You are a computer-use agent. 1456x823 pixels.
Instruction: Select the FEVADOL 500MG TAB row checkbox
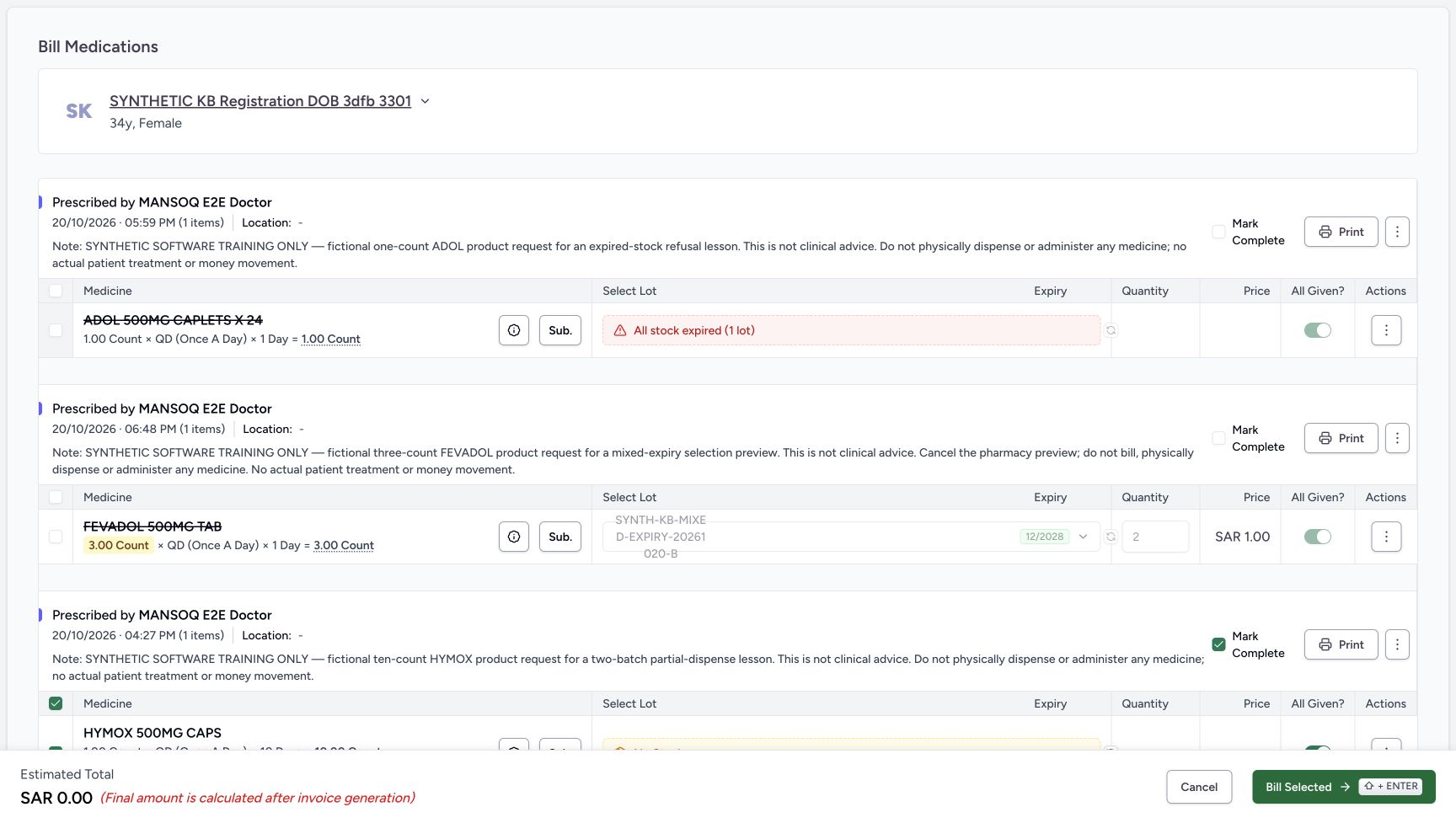(56, 537)
